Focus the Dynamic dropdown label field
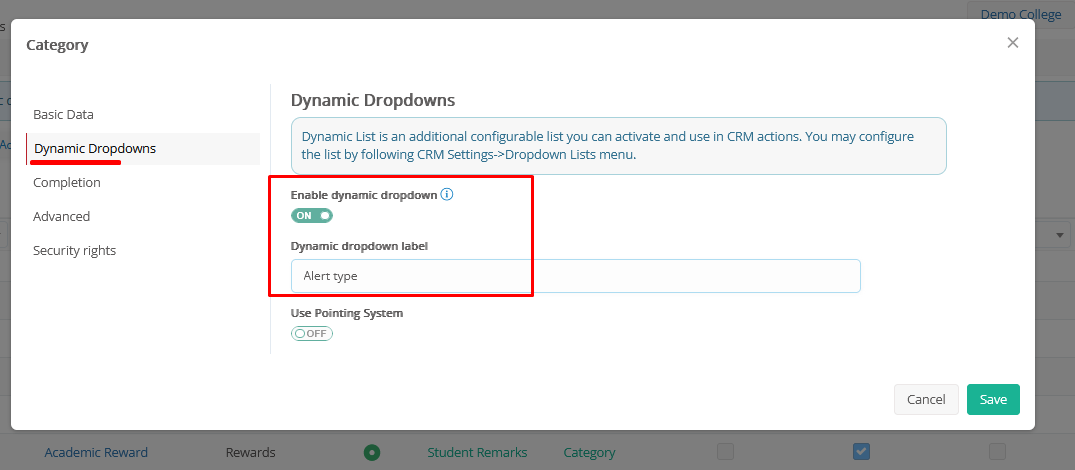 (x=575, y=276)
